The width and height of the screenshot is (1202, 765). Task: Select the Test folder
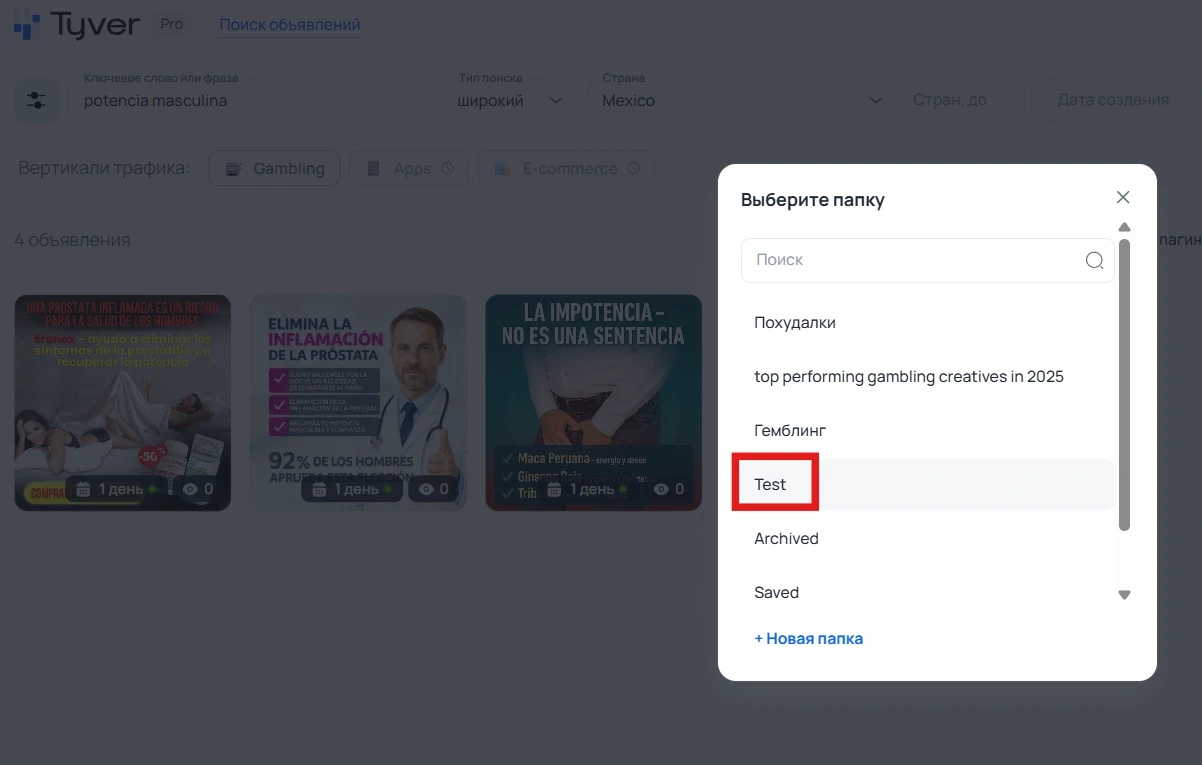tap(771, 485)
